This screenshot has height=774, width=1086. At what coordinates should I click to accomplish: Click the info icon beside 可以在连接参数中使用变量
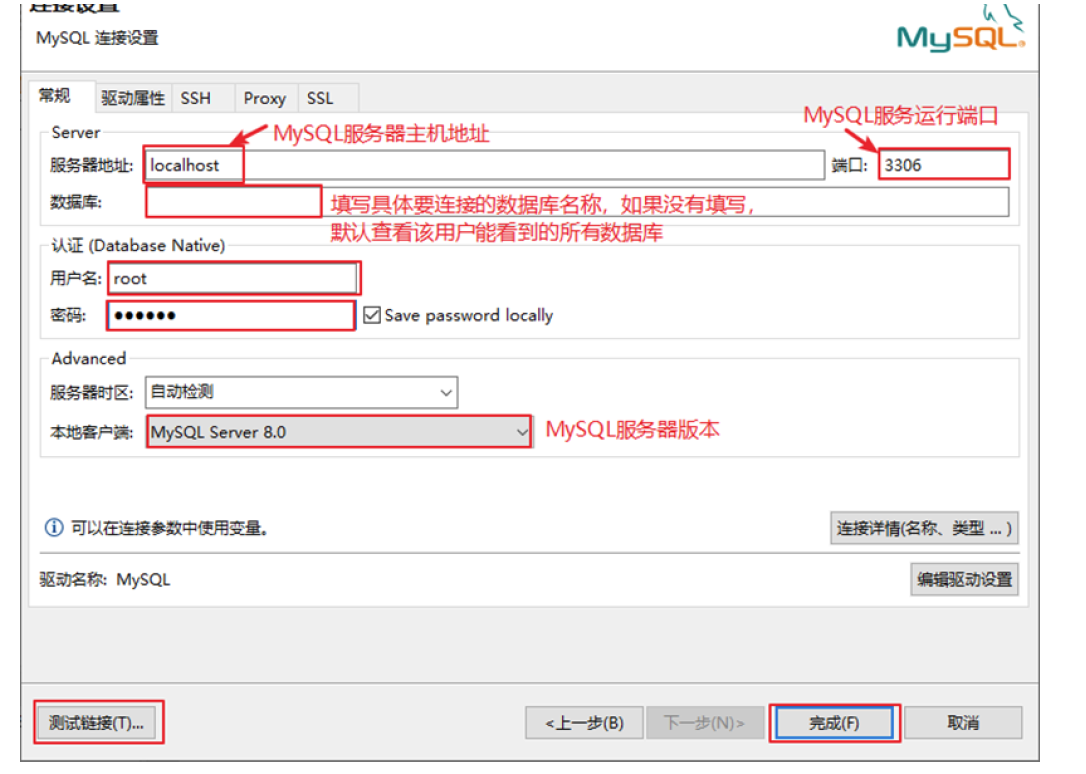[54, 528]
